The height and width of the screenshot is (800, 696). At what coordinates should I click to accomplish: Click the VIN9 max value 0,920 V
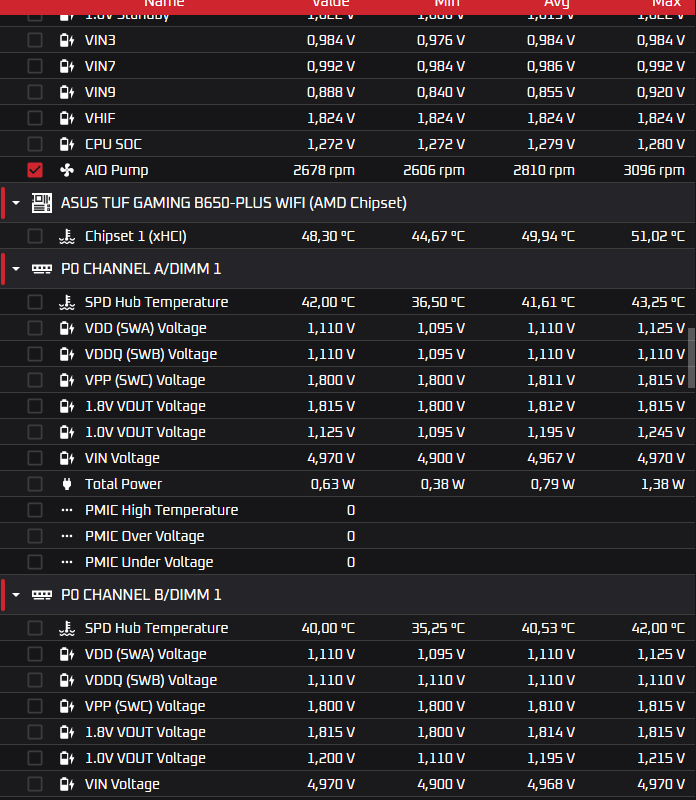(x=661, y=92)
